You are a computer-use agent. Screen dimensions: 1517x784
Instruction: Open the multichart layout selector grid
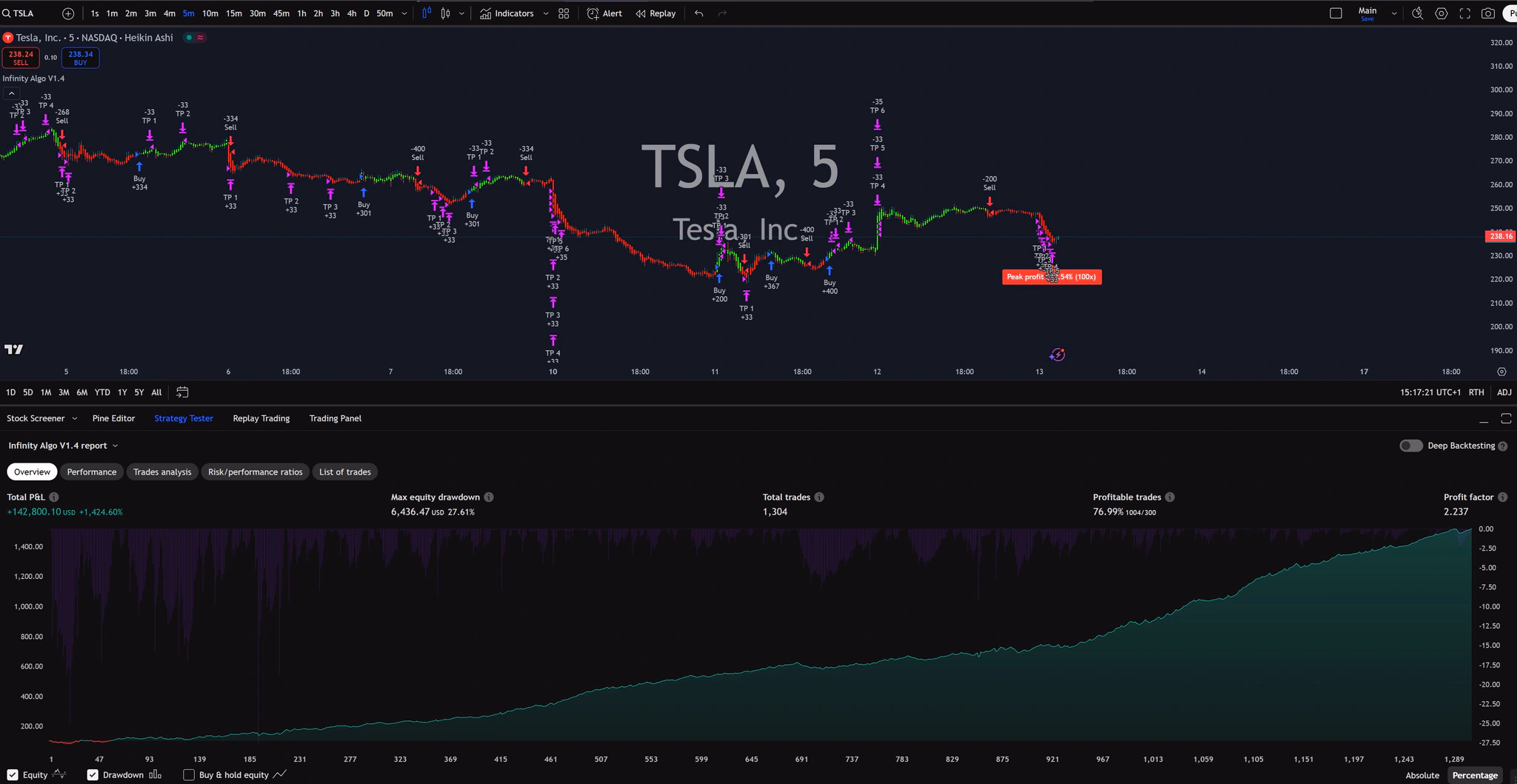point(563,13)
